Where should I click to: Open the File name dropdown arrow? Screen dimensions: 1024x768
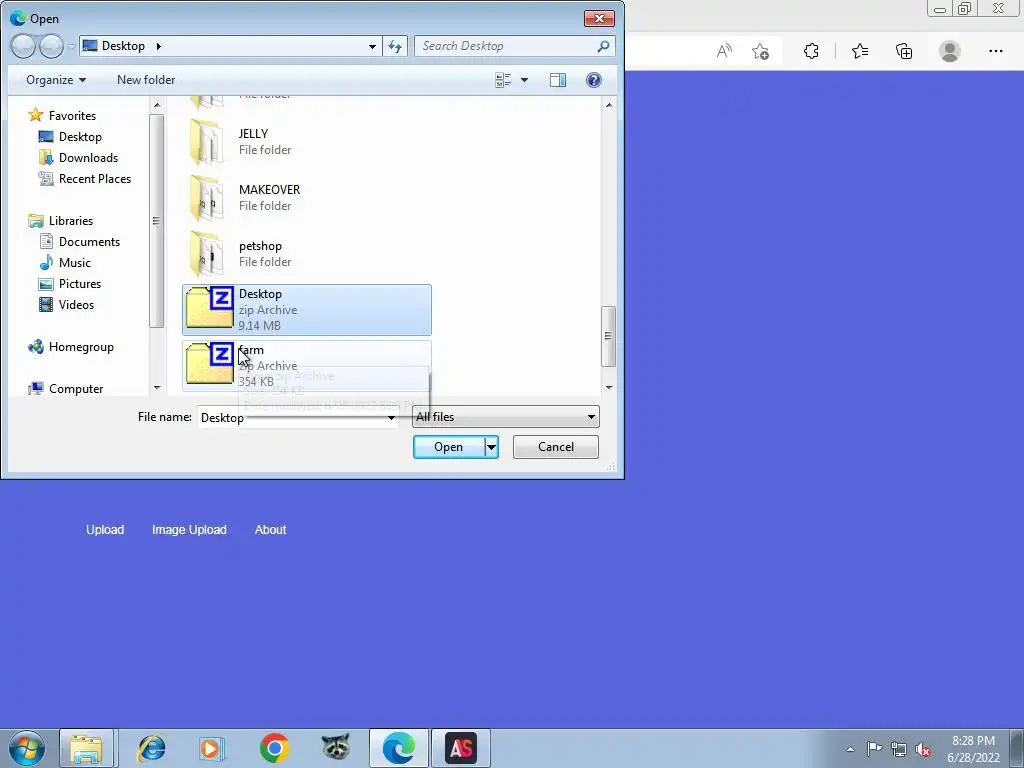point(391,417)
